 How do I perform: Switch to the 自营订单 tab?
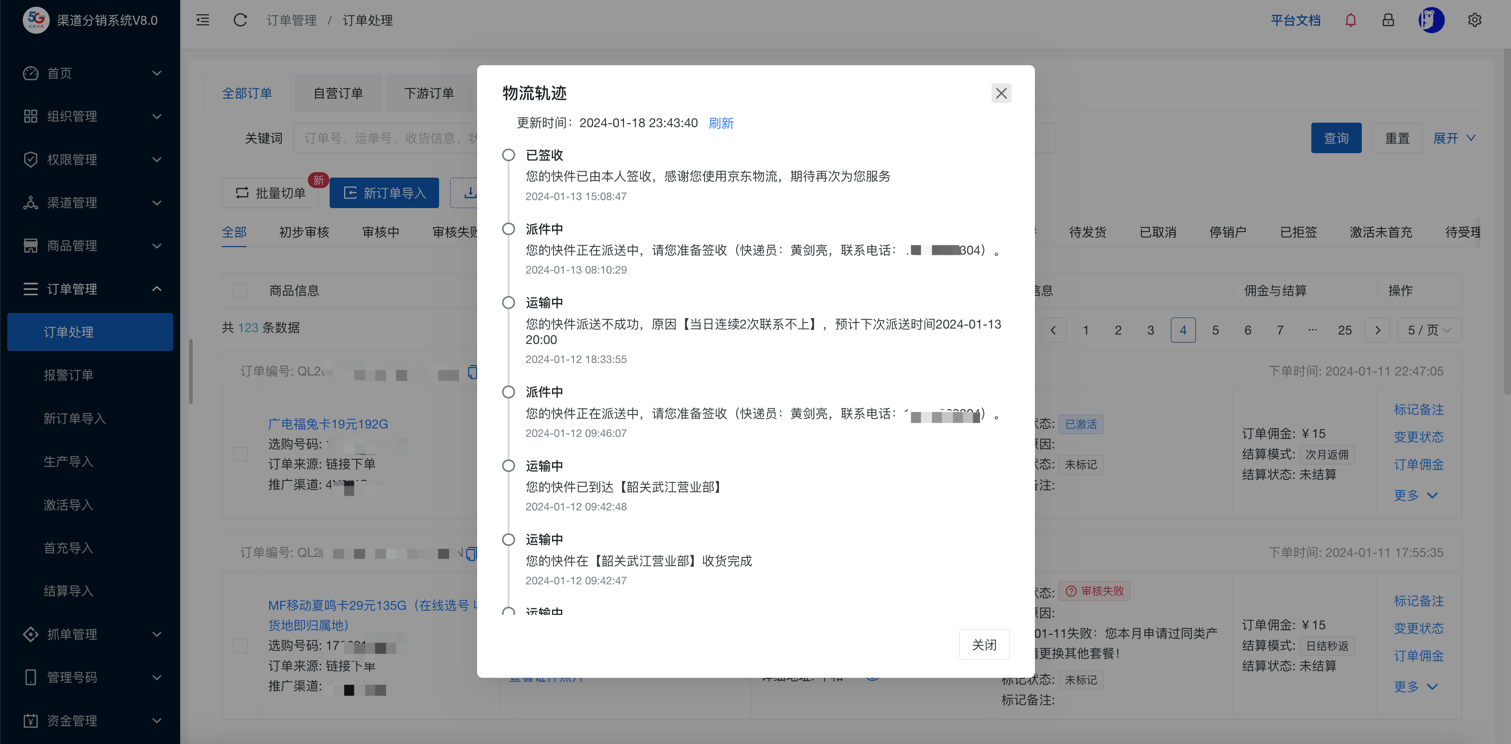click(x=338, y=93)
